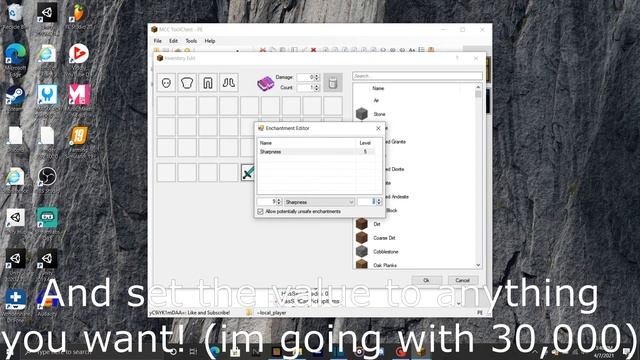Viewport: 640px width, 360px height.
Task: Open the Help menu
Action: [210, 41]
